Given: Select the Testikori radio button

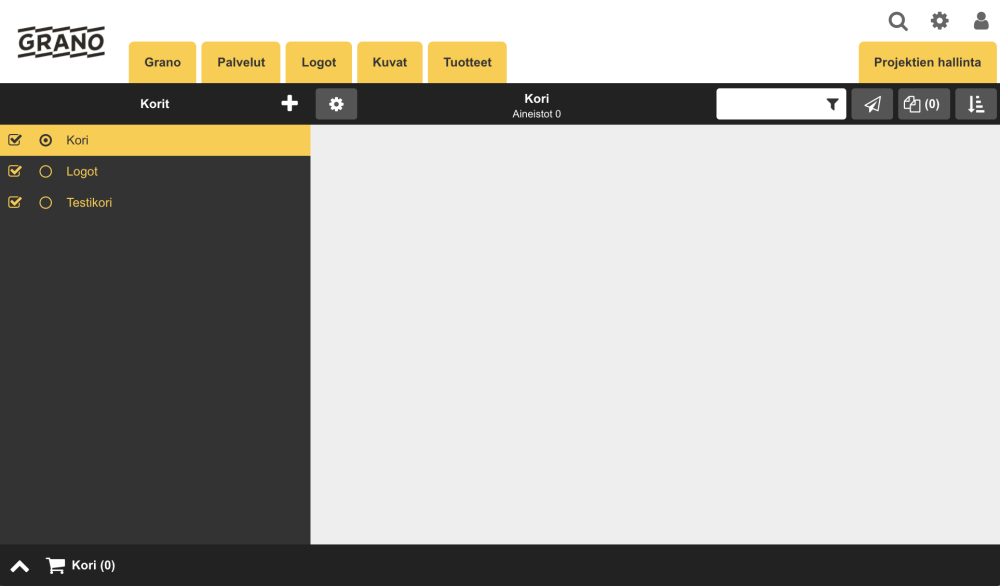Looking at the screenshot, I should [45, 203].
